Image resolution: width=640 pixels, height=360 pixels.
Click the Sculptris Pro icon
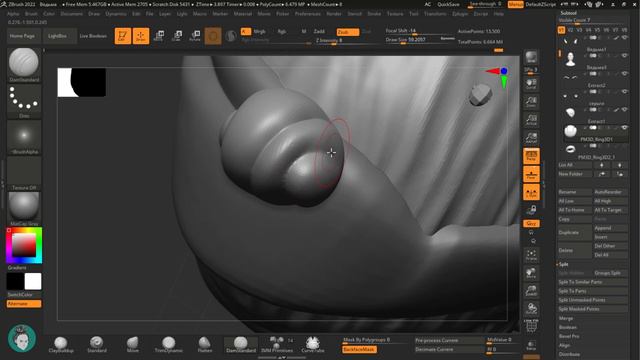coord(231,36)
